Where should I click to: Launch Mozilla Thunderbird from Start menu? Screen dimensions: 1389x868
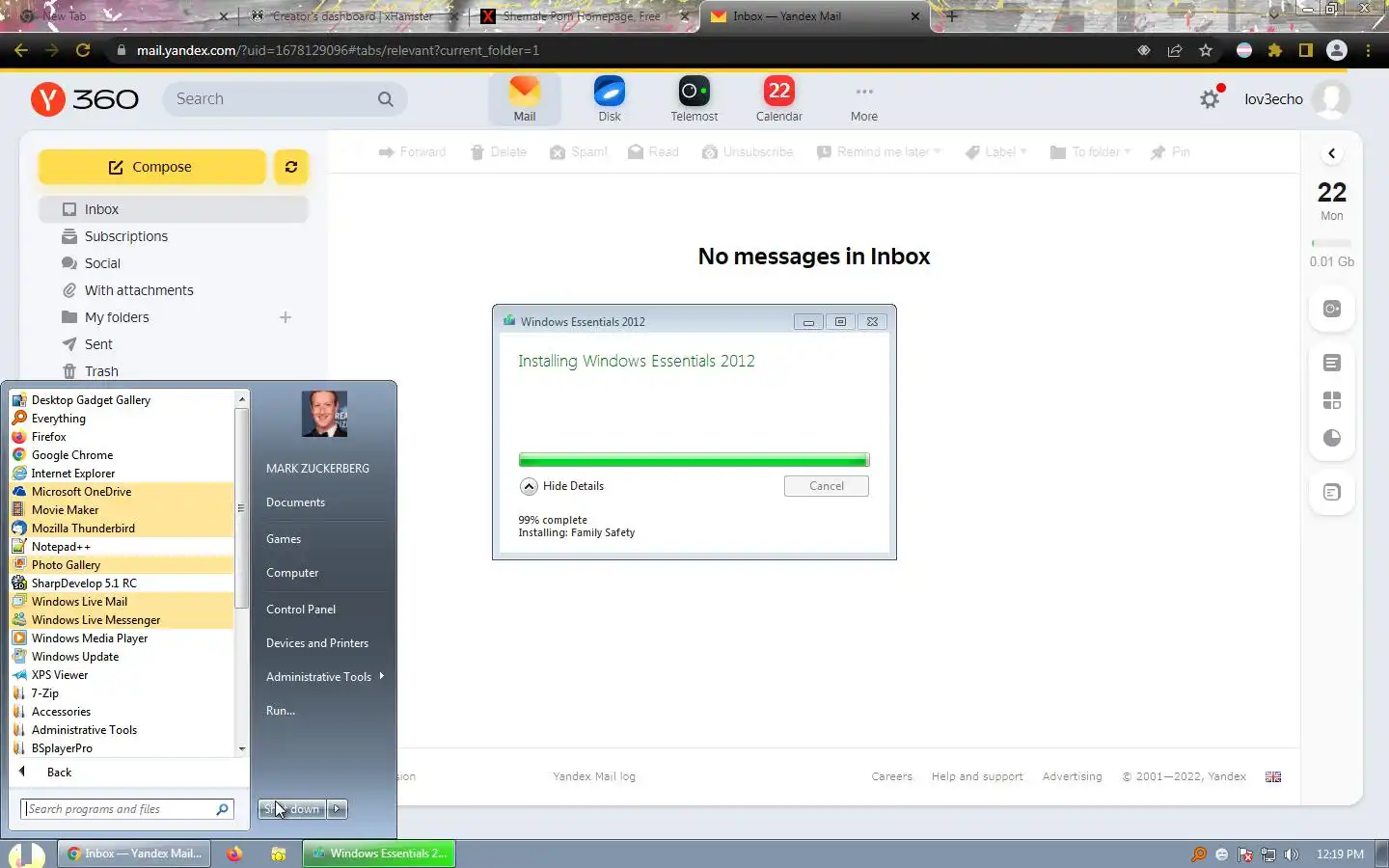pyautogui.click(x=122, y=529)
